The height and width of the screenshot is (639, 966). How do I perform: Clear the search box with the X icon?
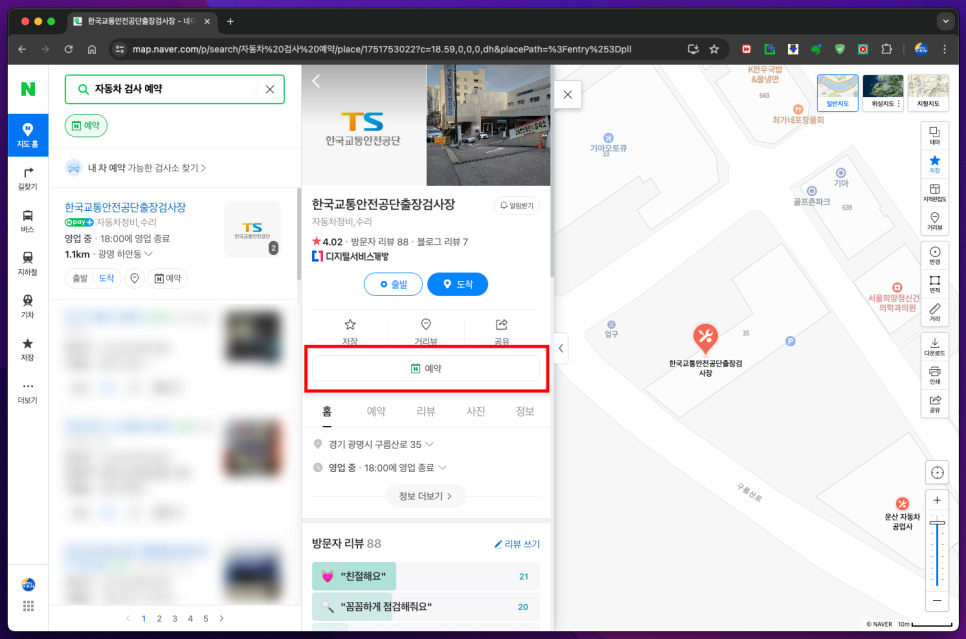(270, 89)
